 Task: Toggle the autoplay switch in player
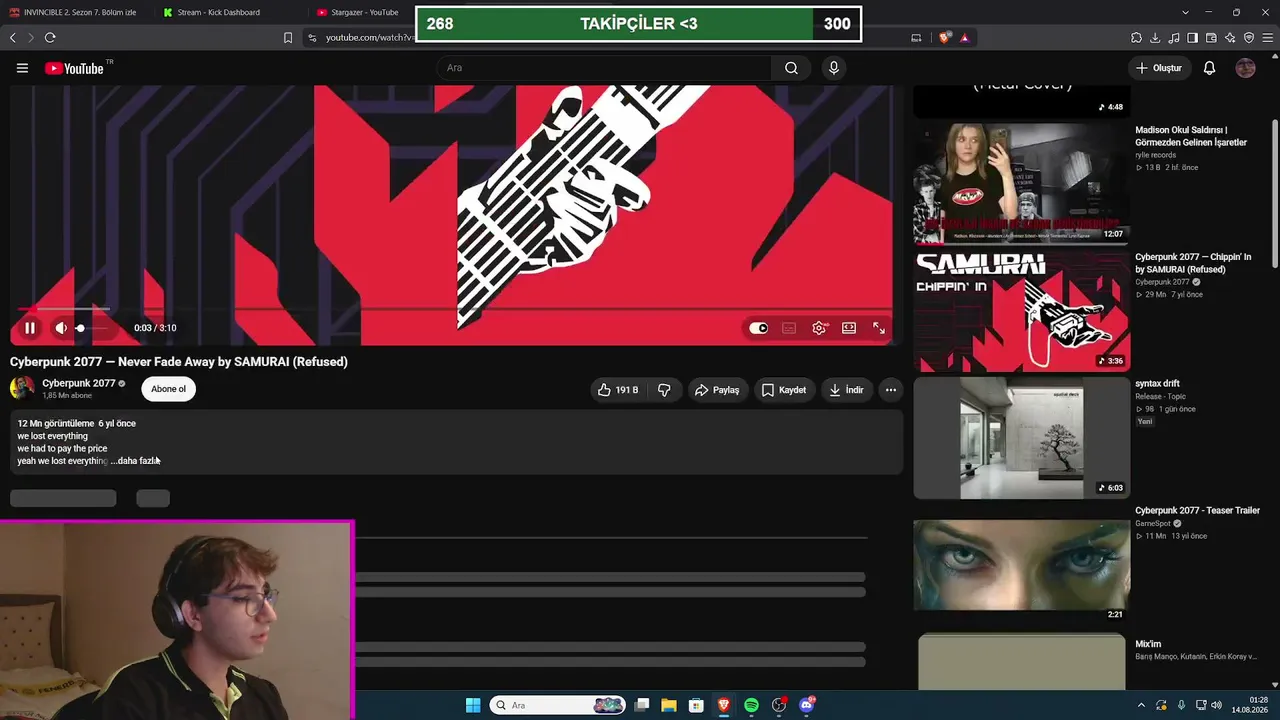[759, 328]
